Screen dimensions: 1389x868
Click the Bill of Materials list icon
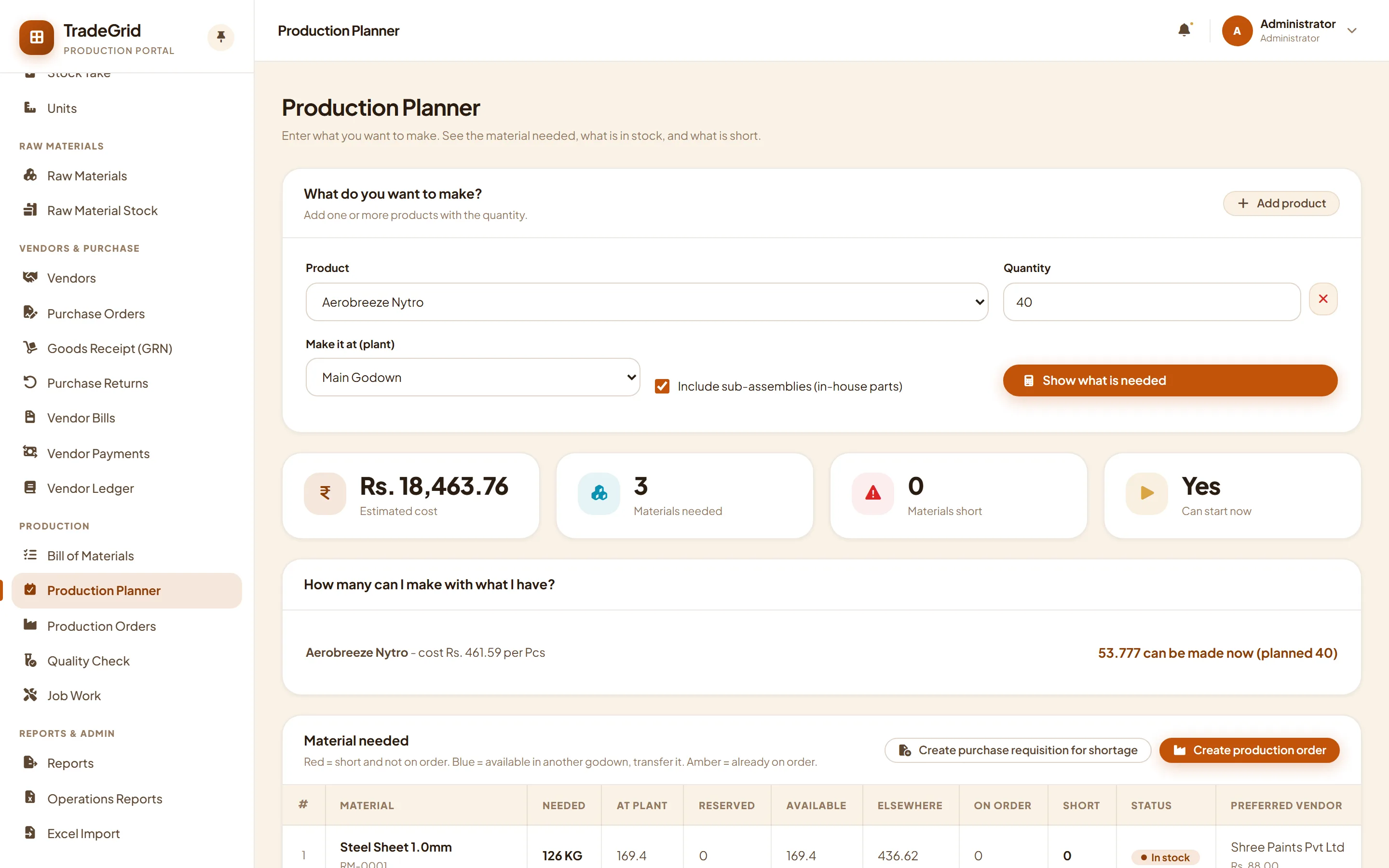tap(30, 555)
